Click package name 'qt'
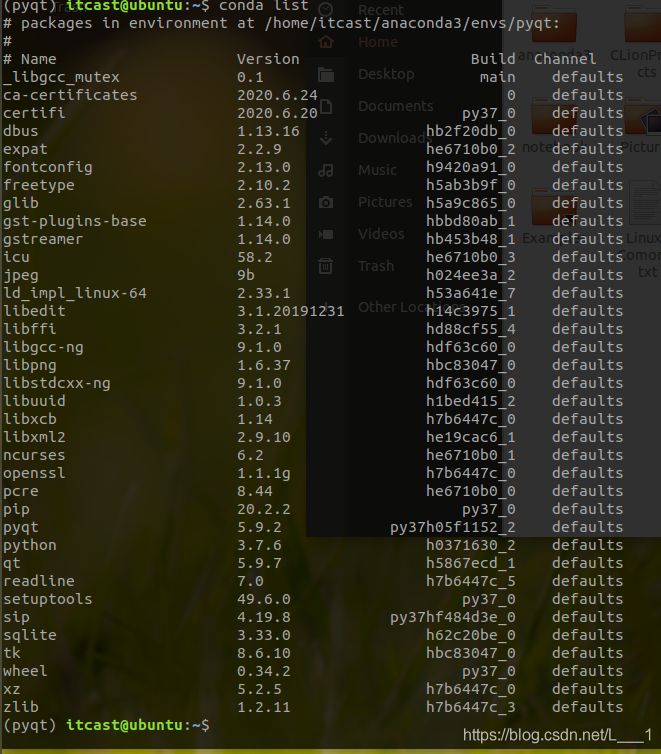Image resolution: width=661 pixels, height=754 pixels. pos(12,564)
